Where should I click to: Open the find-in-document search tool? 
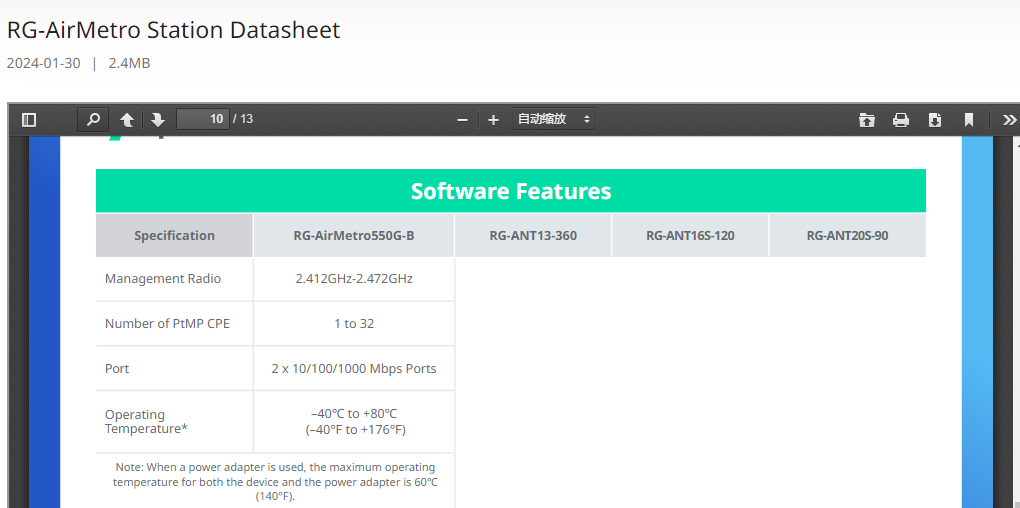(x=93, y=120)
